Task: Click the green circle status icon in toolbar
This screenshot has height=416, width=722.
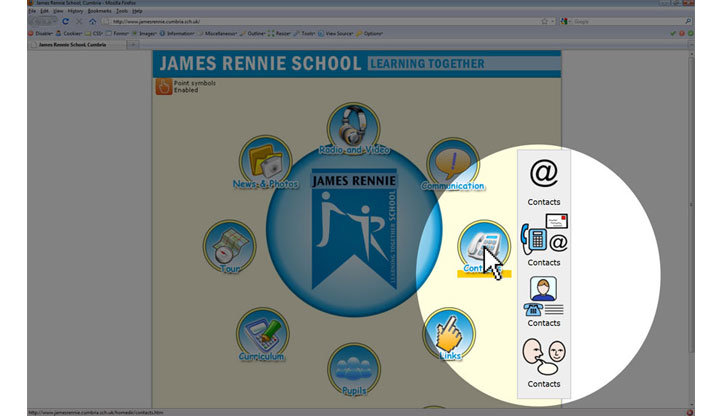Action: tap(690, 34)
